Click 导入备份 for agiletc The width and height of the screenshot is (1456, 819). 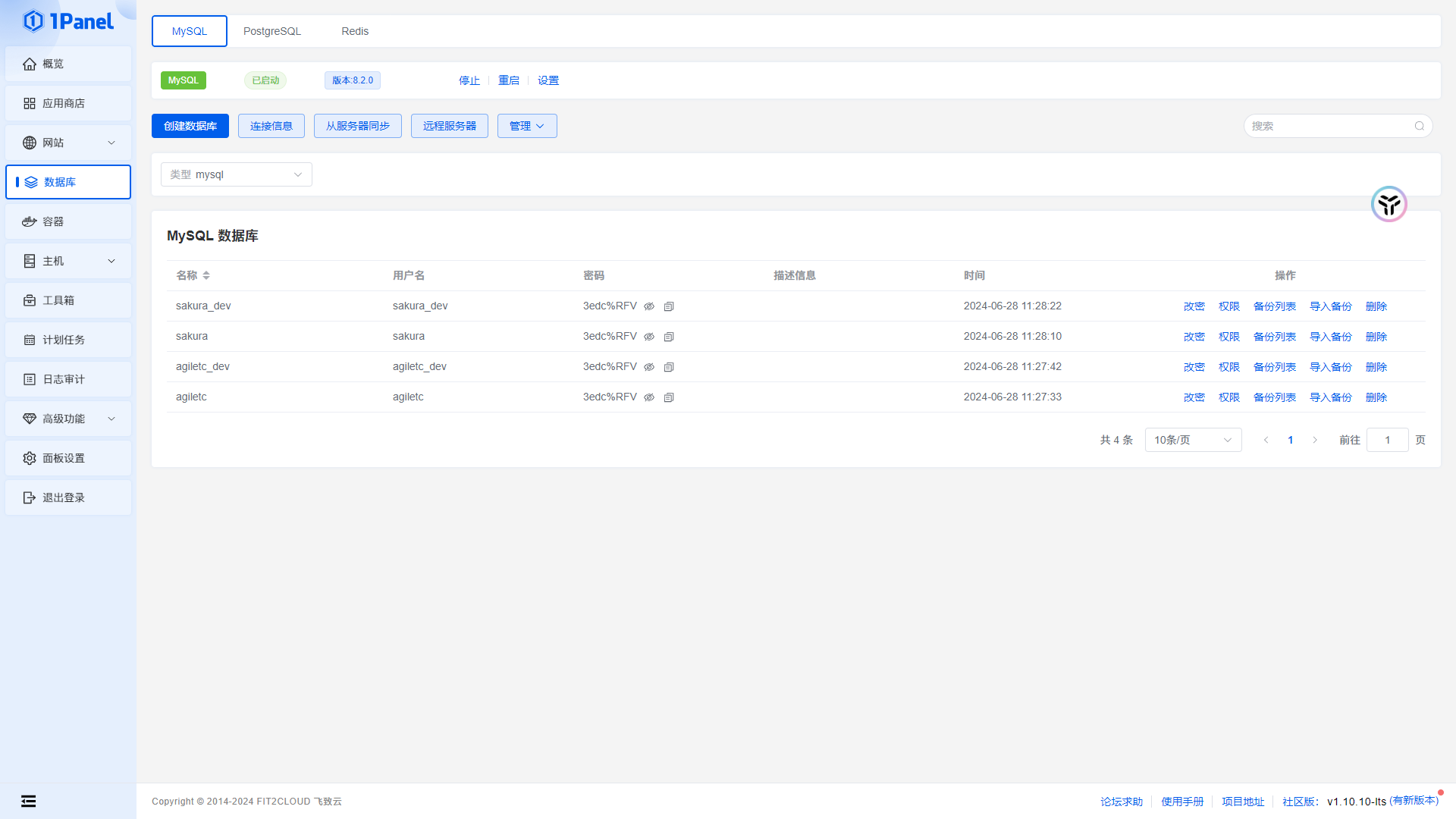[1331, 397]
